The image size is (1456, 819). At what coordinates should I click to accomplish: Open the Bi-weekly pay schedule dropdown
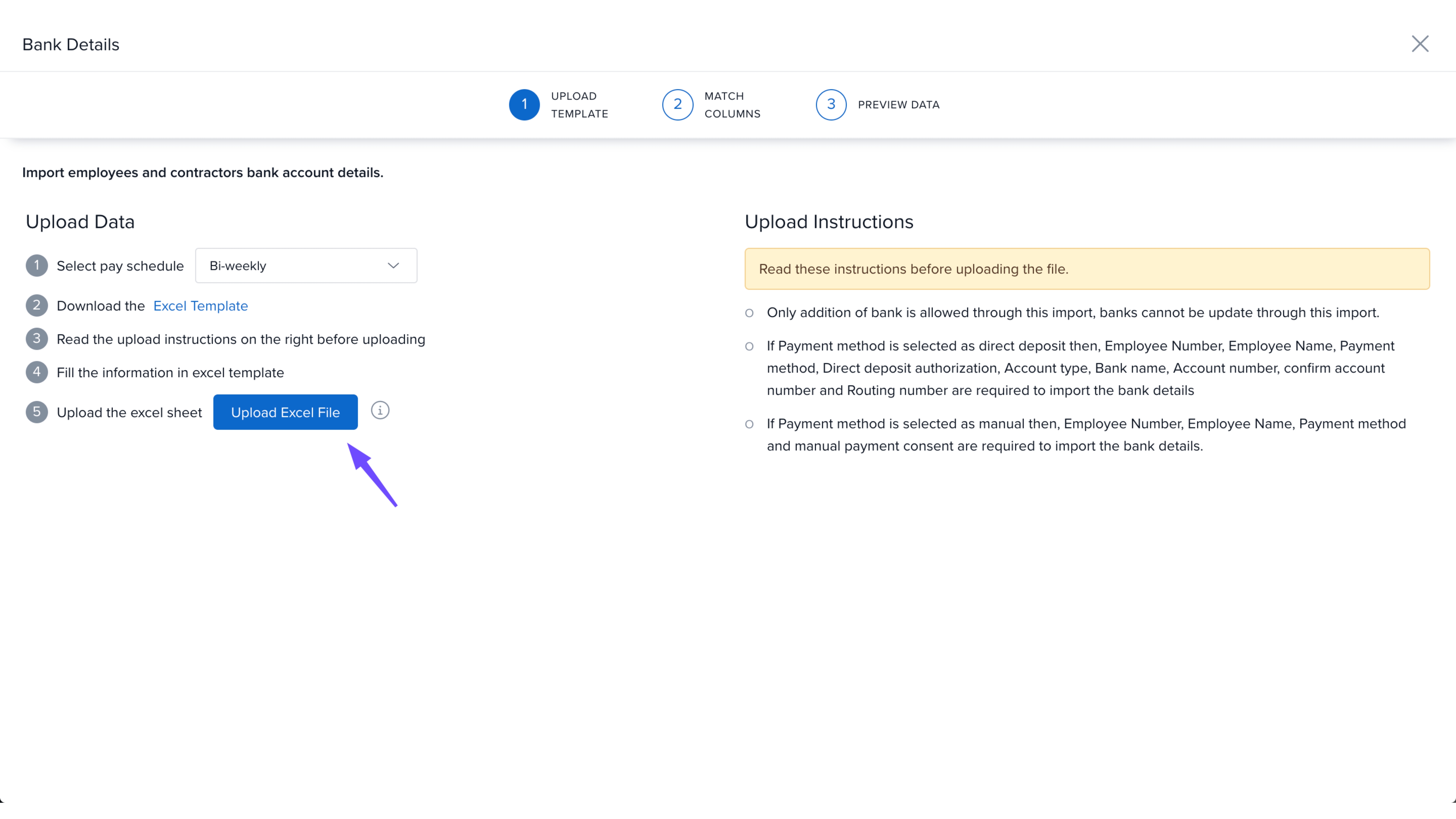[306, 266]
